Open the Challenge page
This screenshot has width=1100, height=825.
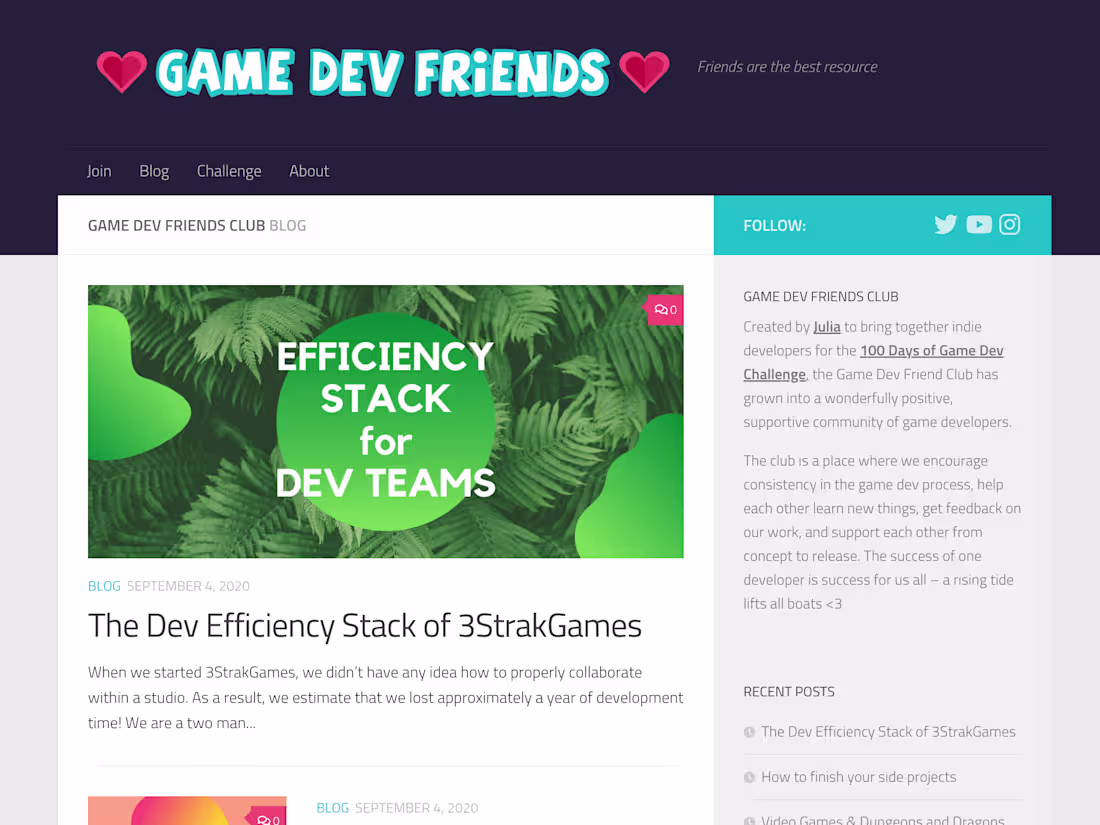pos(229,171)
